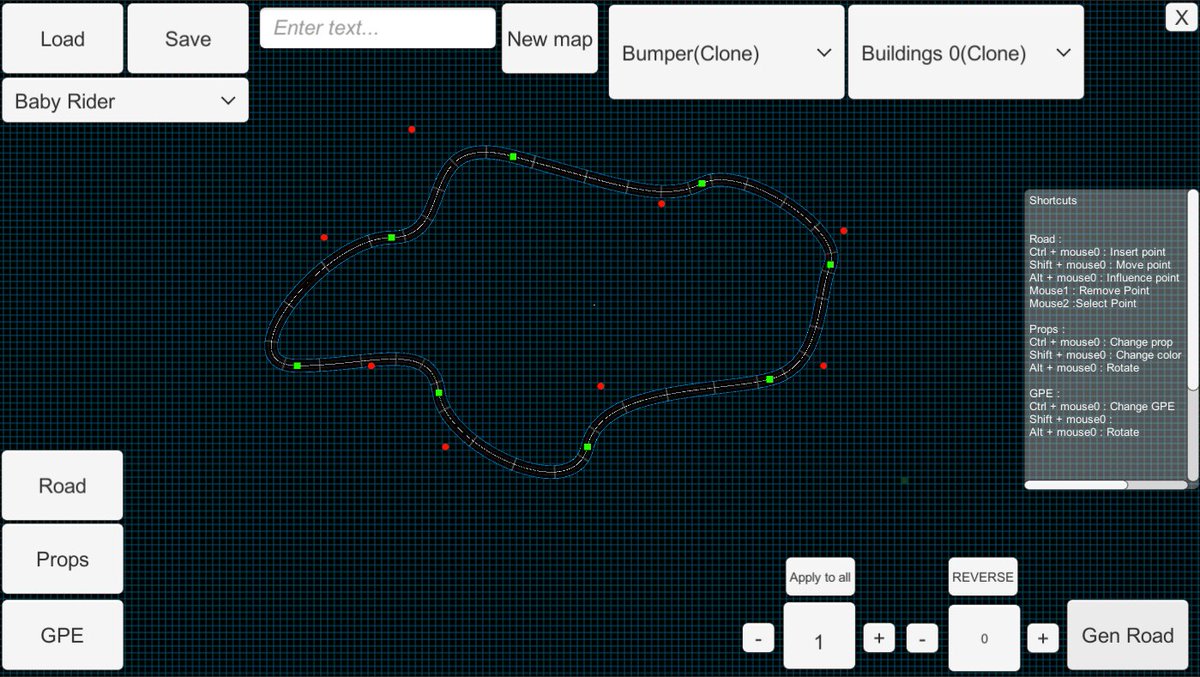Click the Load button
This screenshot has width=1200, height=677.
coord(62,38)
